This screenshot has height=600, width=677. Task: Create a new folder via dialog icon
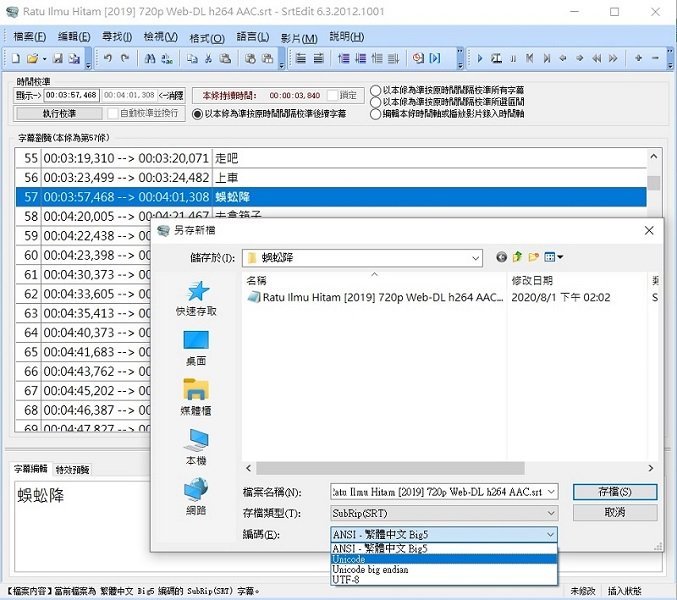pos(534,257)
